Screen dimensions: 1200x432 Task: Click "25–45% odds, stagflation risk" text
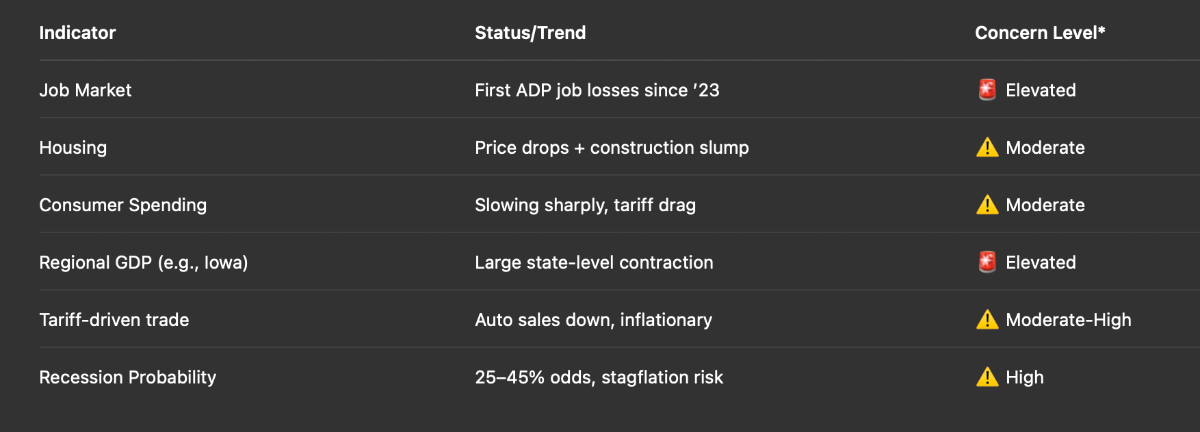pos(599,377)
